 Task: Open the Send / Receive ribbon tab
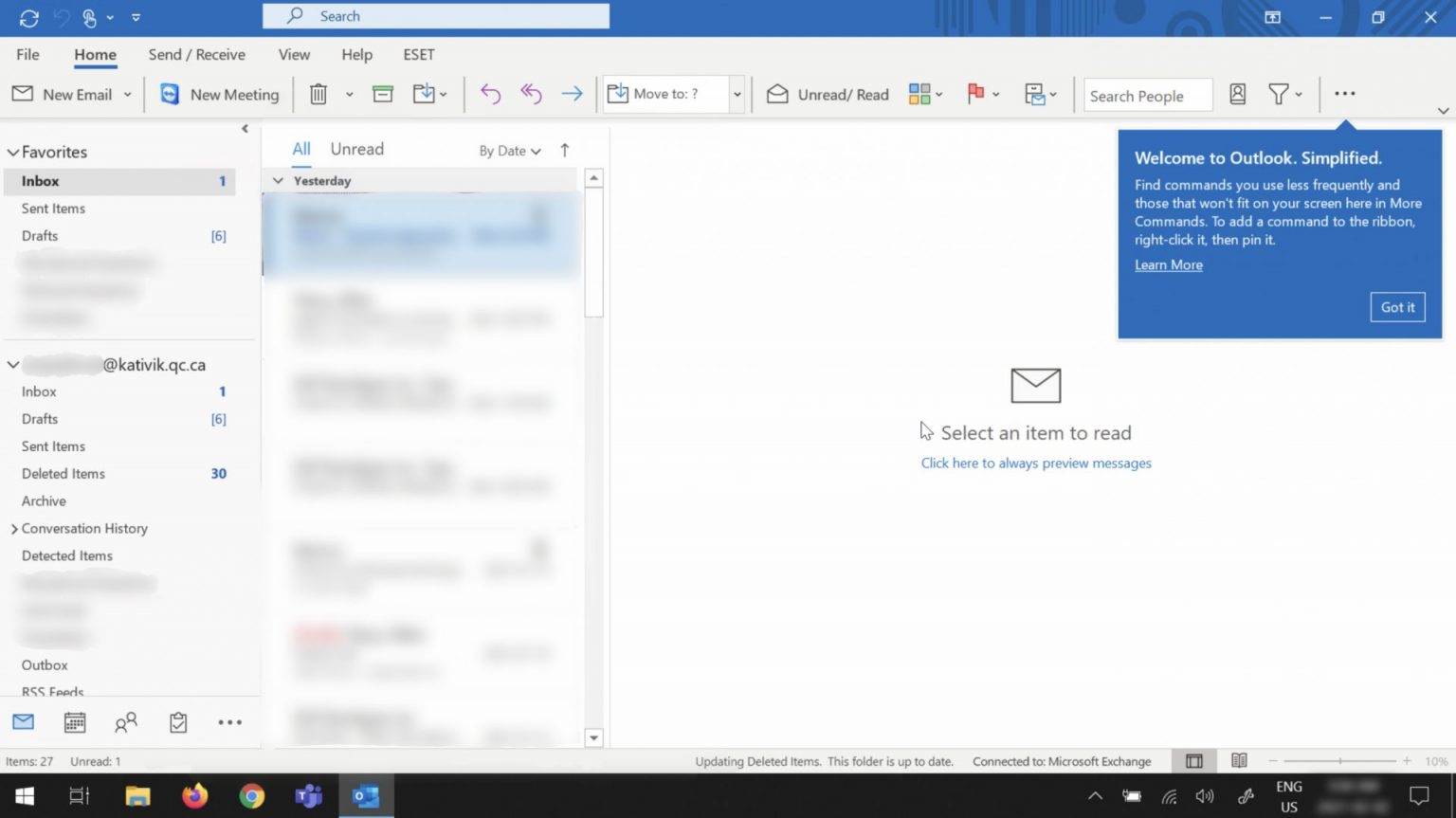(x=196, y=55)
